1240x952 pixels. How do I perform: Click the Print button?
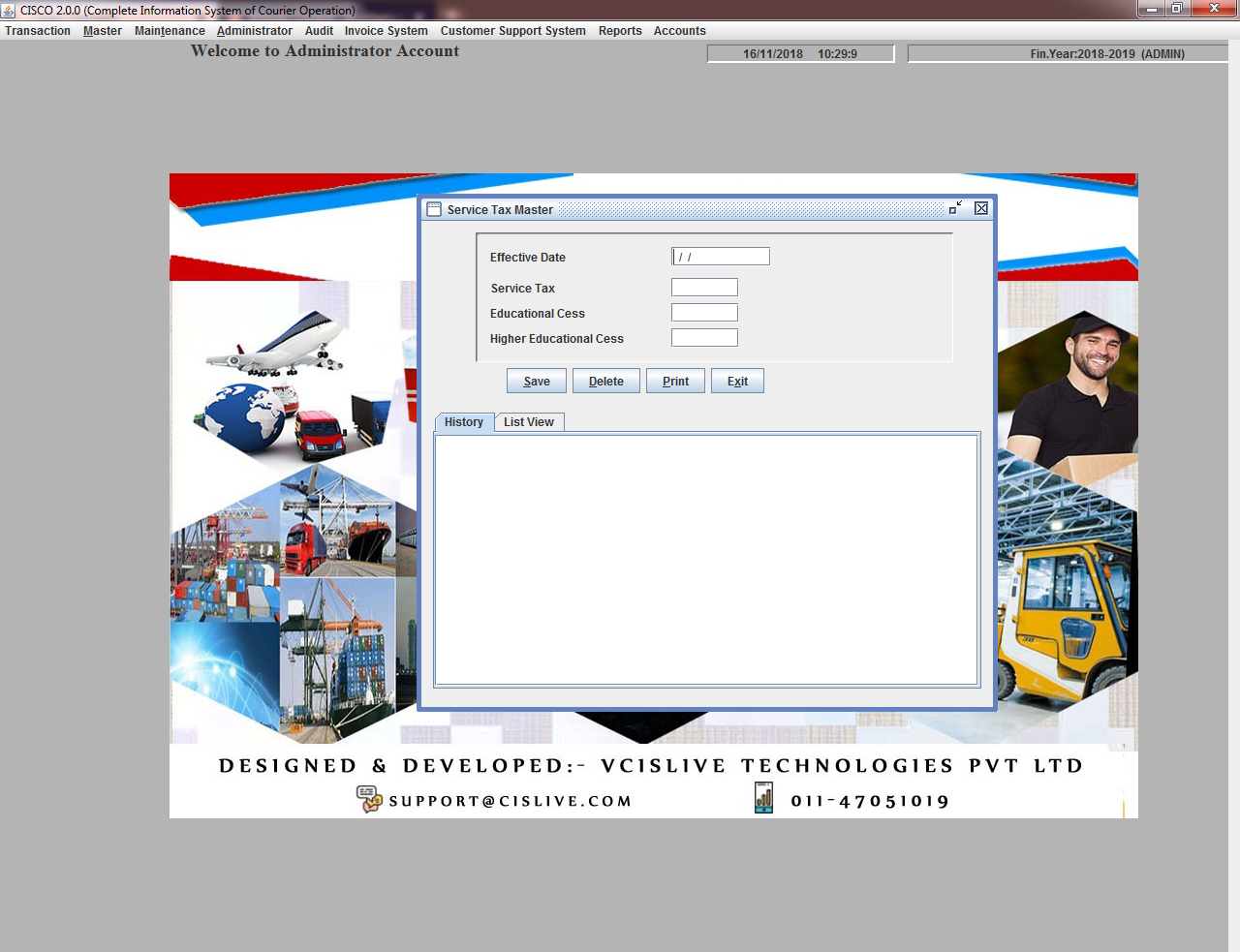tap(675, 381)
